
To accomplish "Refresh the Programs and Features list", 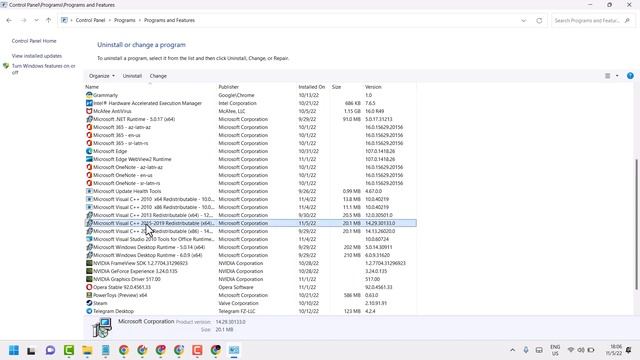I will pos(539,20).
